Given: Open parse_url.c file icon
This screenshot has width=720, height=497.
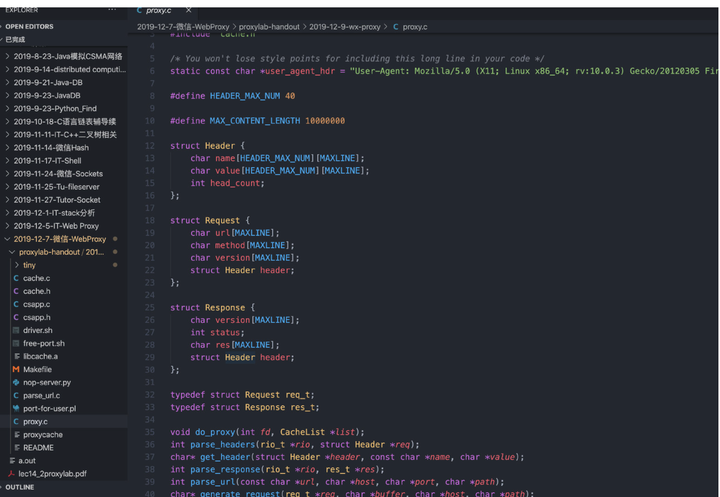Looking at the screenshot, I should [16, 395].
